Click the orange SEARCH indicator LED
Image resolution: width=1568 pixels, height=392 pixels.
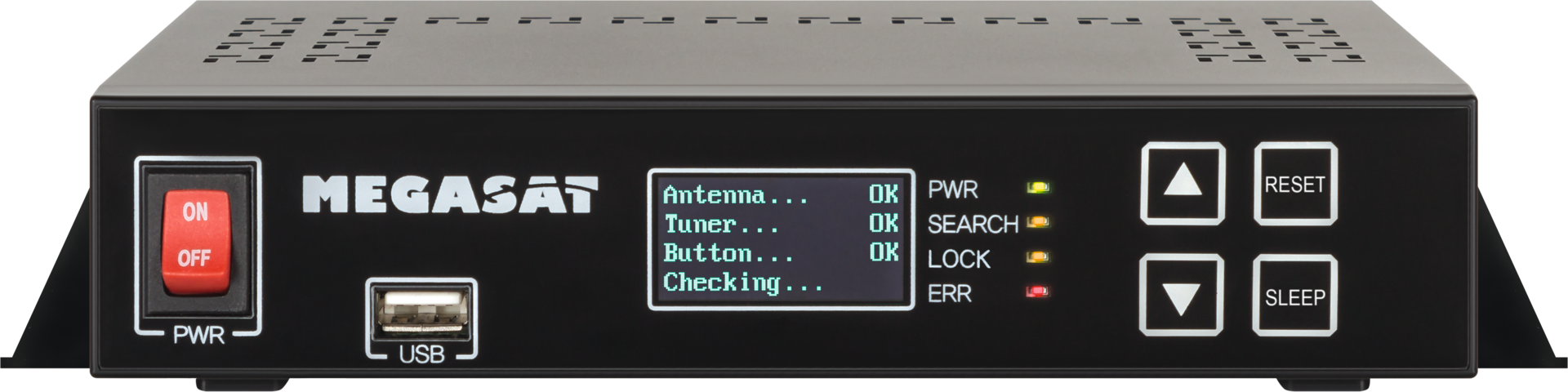click(1038, 222)
